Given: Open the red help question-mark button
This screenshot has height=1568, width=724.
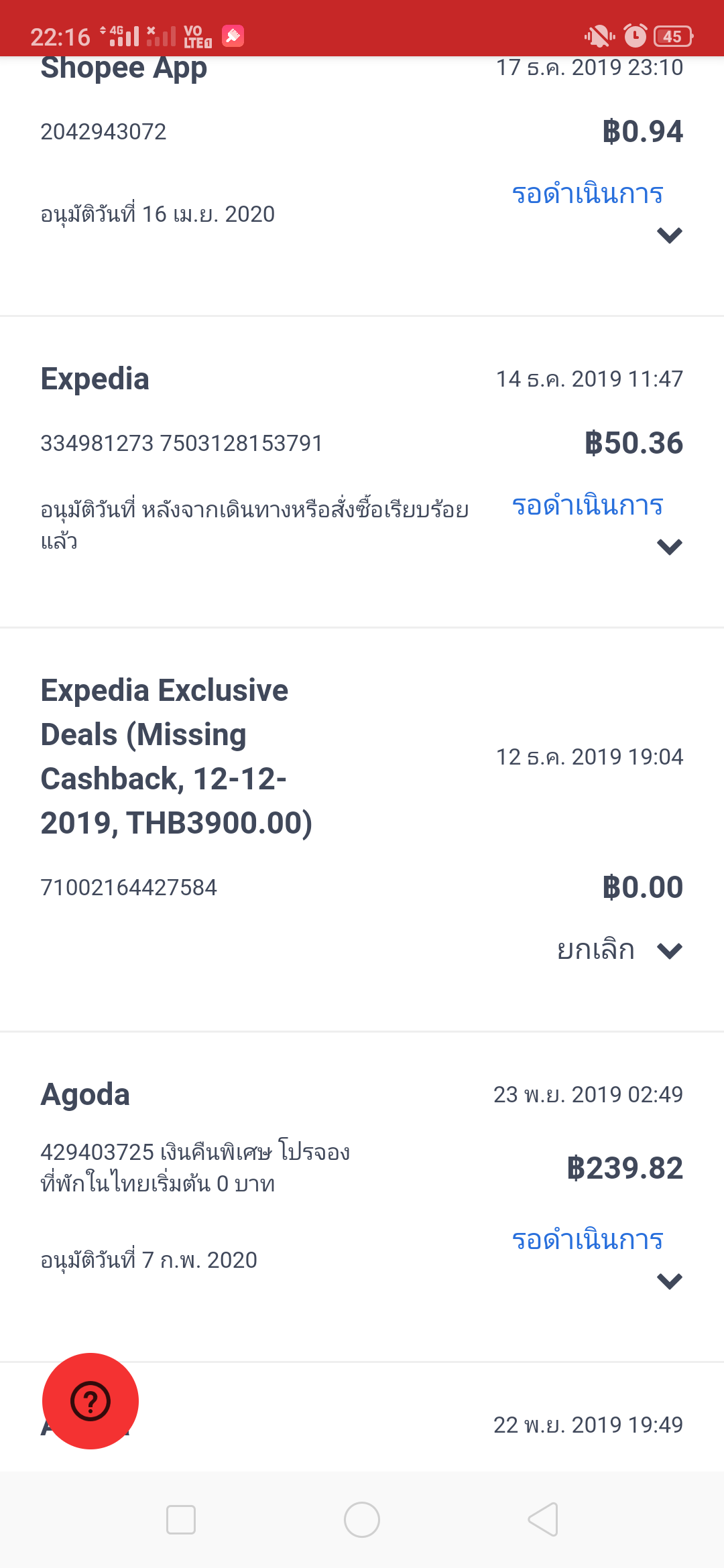Looking at the screenshot, I should coord(90,1400).
